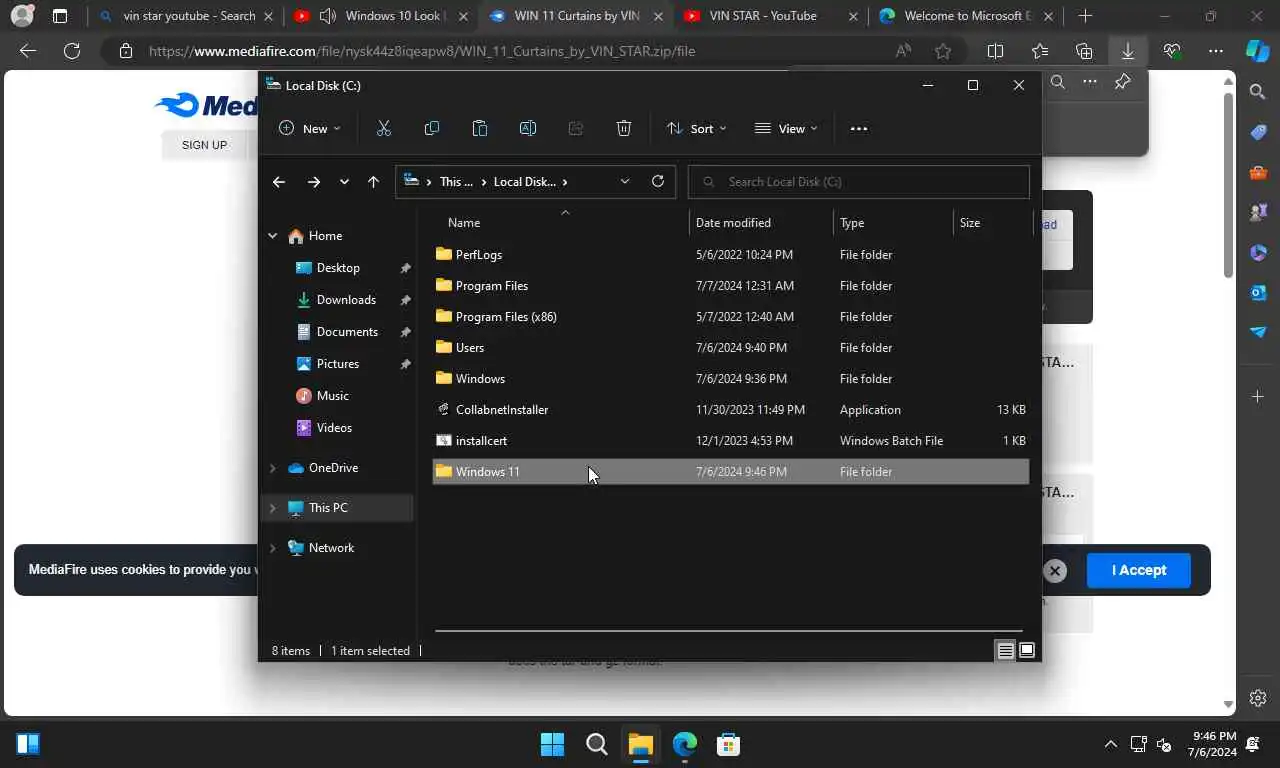
Task: Expand the Network tree node
Action: click(272, 548)
